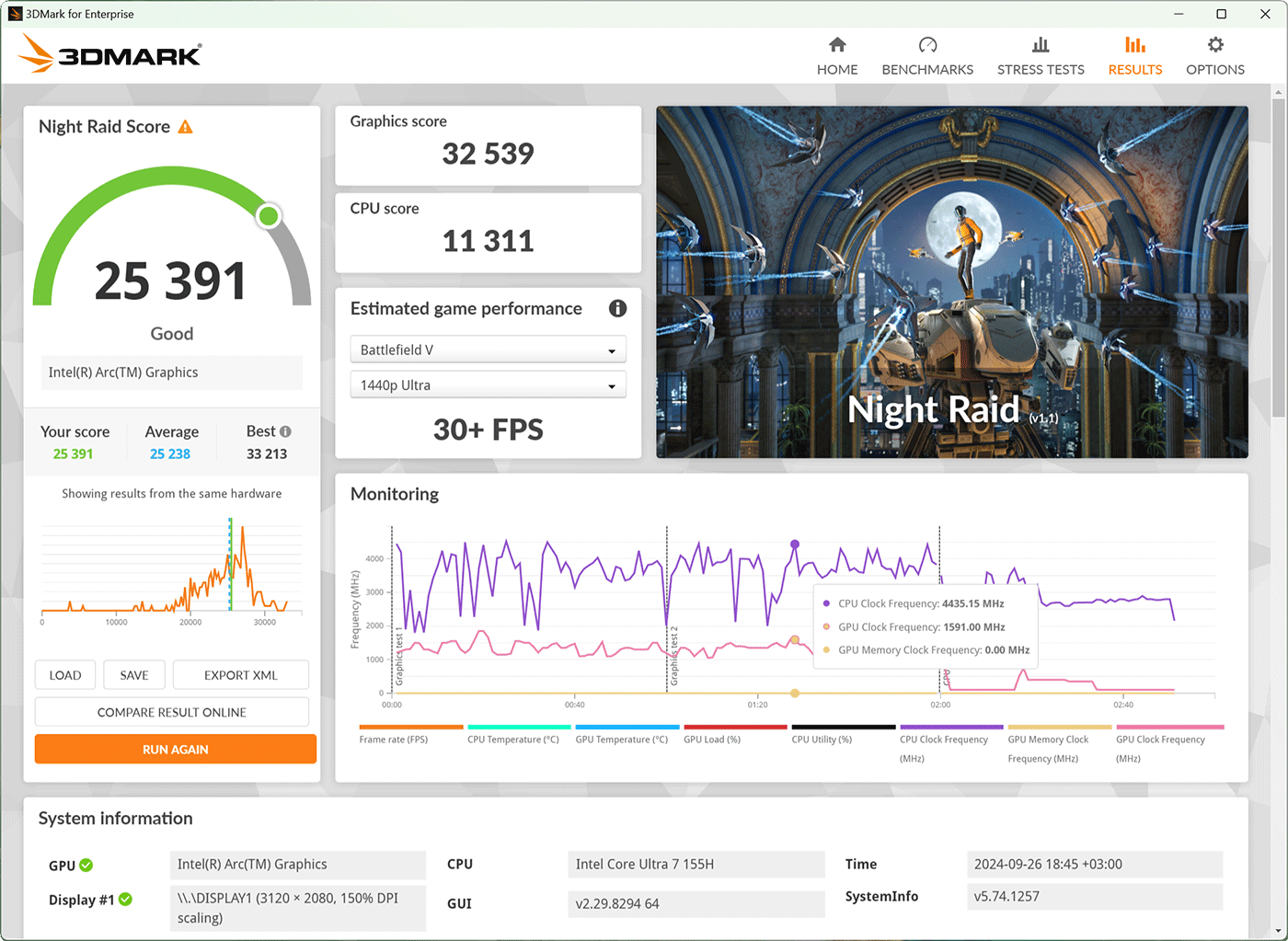This screenshot has height=941, width=1288.
Task: Open Options gear icon
Action: pos(1215,45)
